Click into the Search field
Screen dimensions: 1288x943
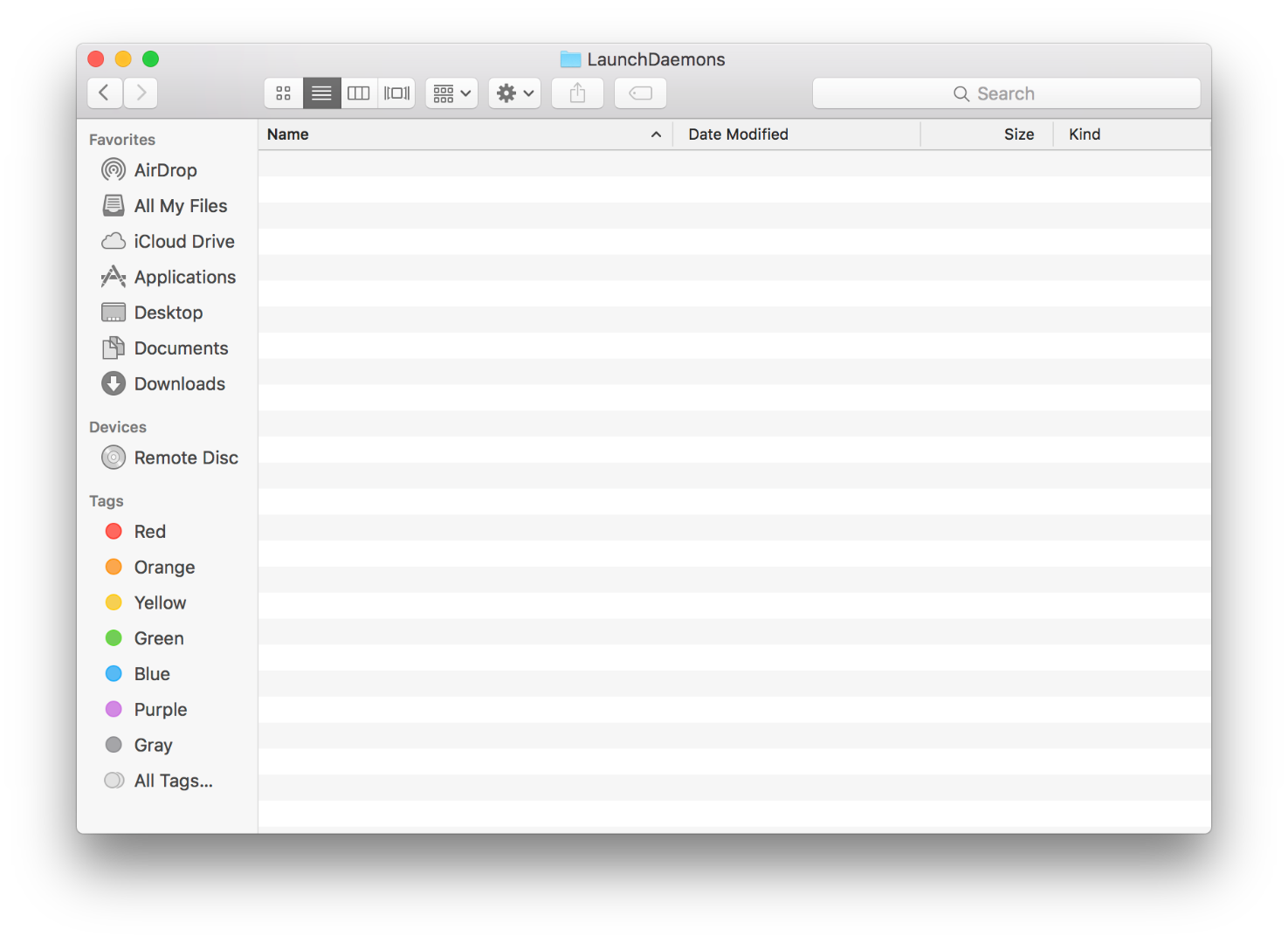pos(1006,93)
